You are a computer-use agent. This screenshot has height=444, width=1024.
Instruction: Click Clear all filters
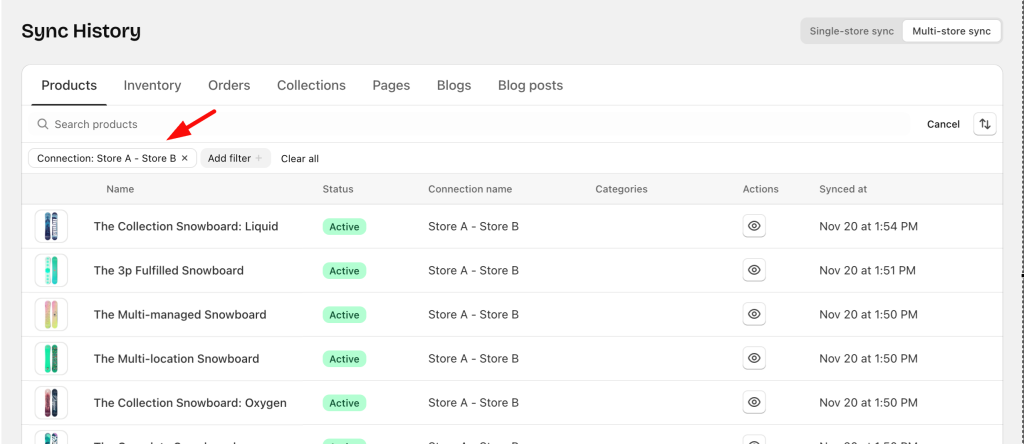click(x=300, y=158)
